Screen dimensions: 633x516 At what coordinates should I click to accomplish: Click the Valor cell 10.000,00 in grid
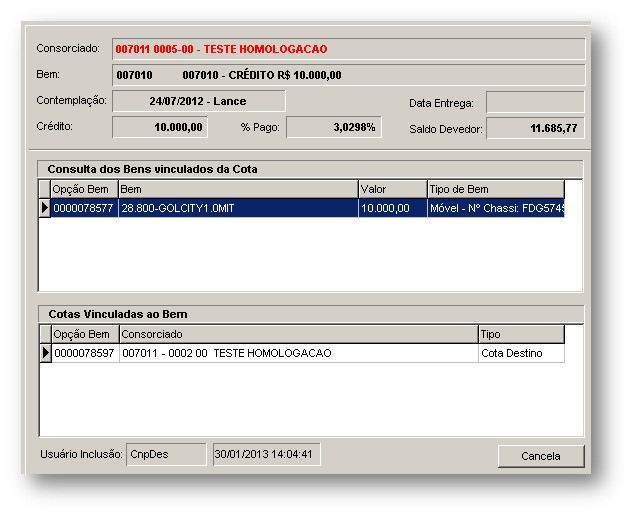click(393, 208)
